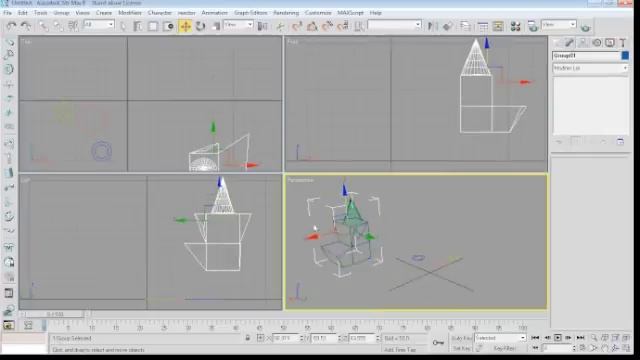Screen dimensions: 640x360
Task: Click the Undo arrow icon
Action: click(x=11, y=27)
